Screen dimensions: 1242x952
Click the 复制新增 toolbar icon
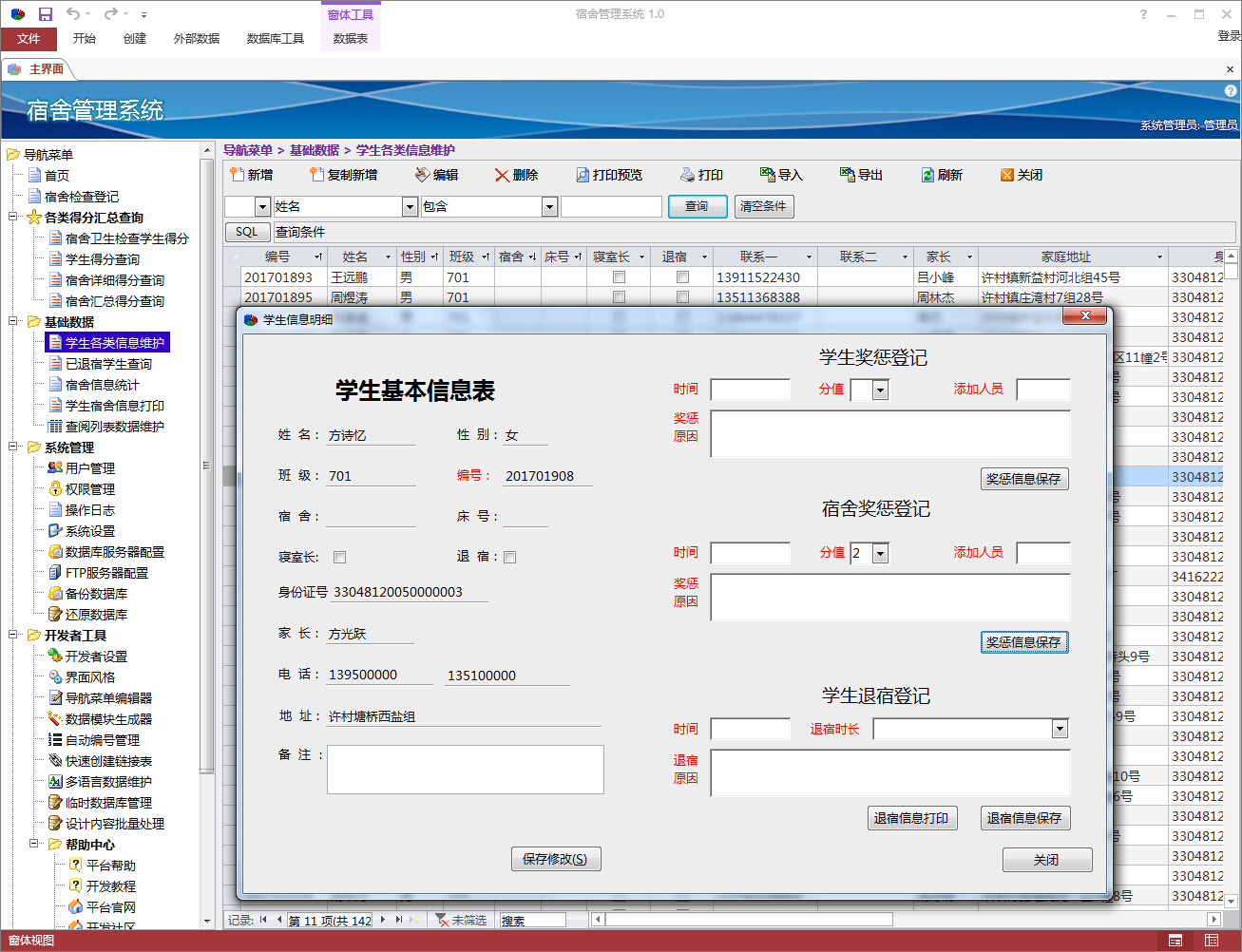coord(317,175)
